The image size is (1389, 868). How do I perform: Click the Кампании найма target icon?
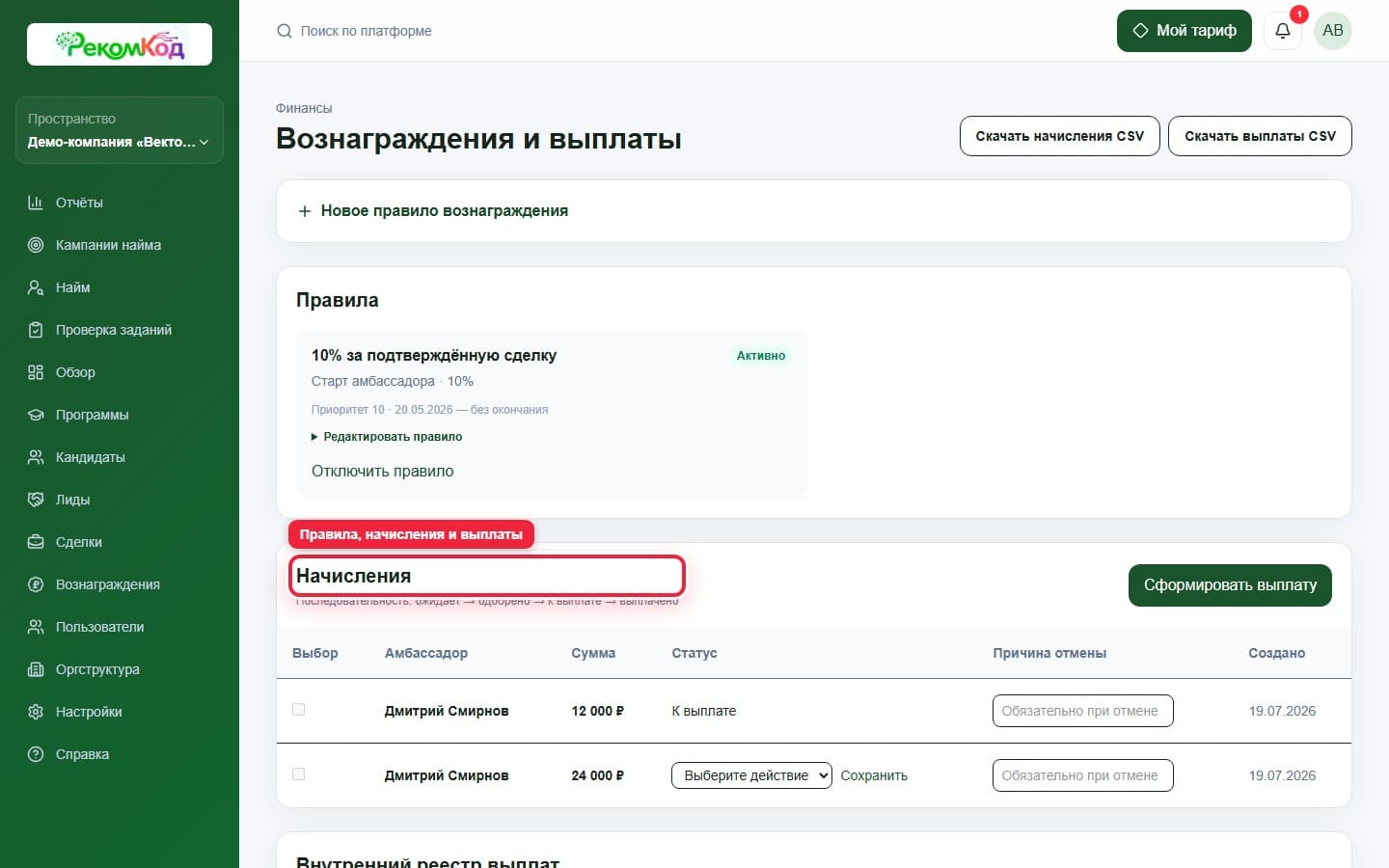(x=36, y=245)
